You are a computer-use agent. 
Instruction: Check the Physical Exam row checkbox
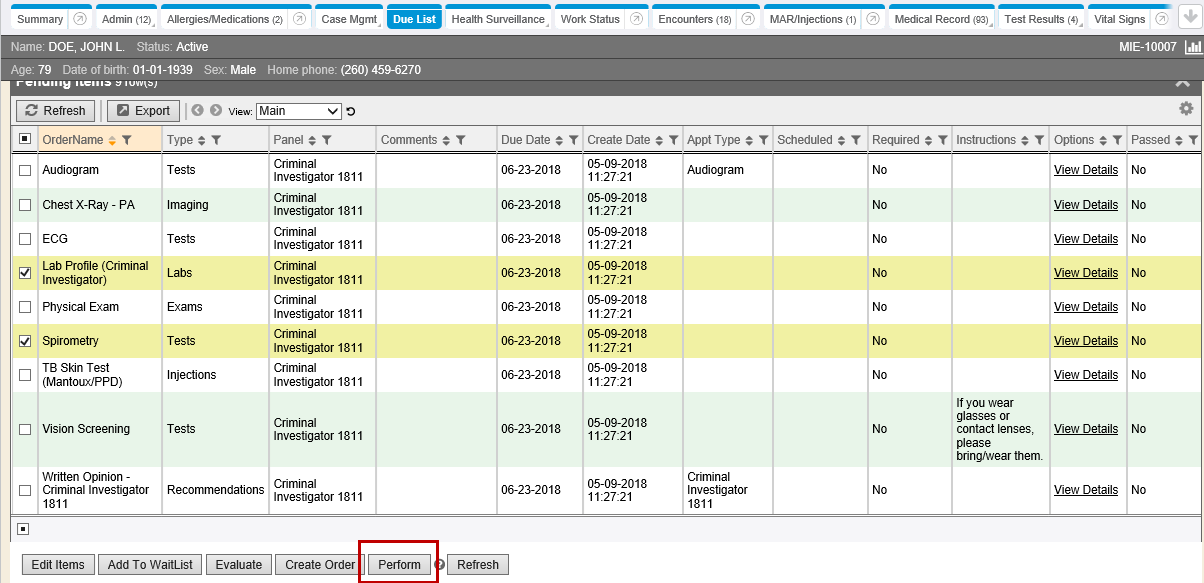[x=25, y=307]
